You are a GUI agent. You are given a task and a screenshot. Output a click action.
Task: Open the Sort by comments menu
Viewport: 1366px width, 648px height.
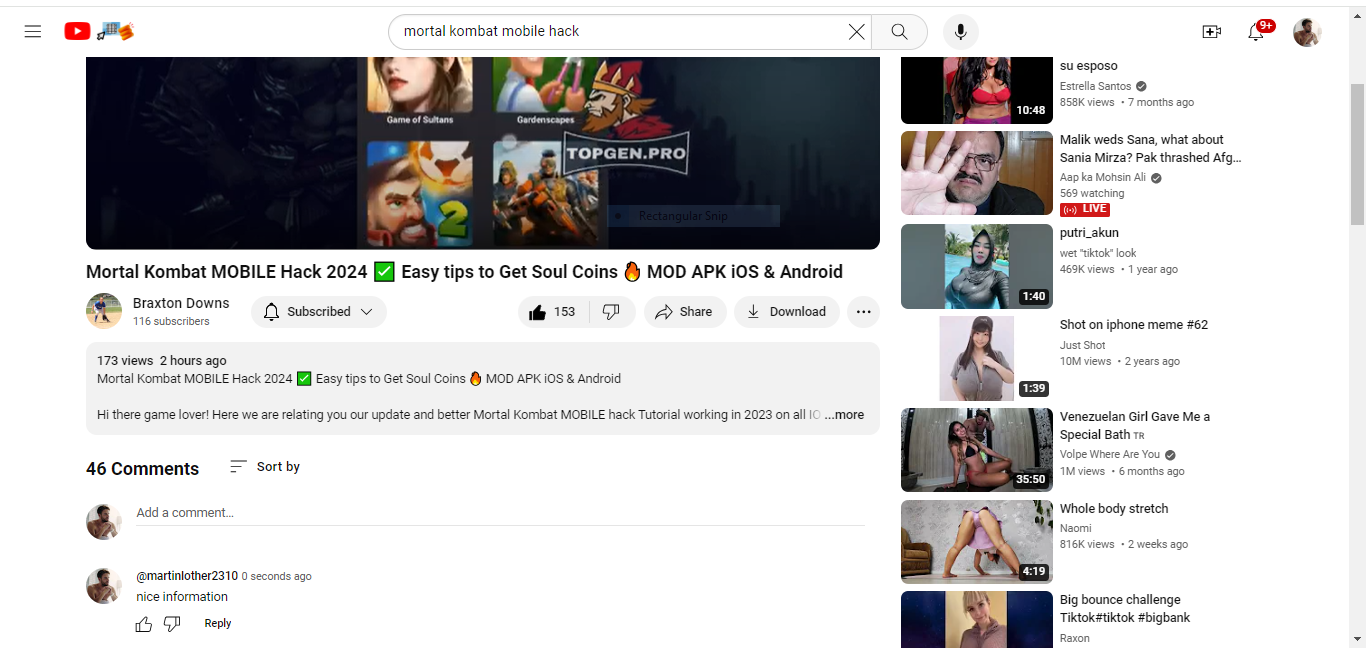[265, 467]
